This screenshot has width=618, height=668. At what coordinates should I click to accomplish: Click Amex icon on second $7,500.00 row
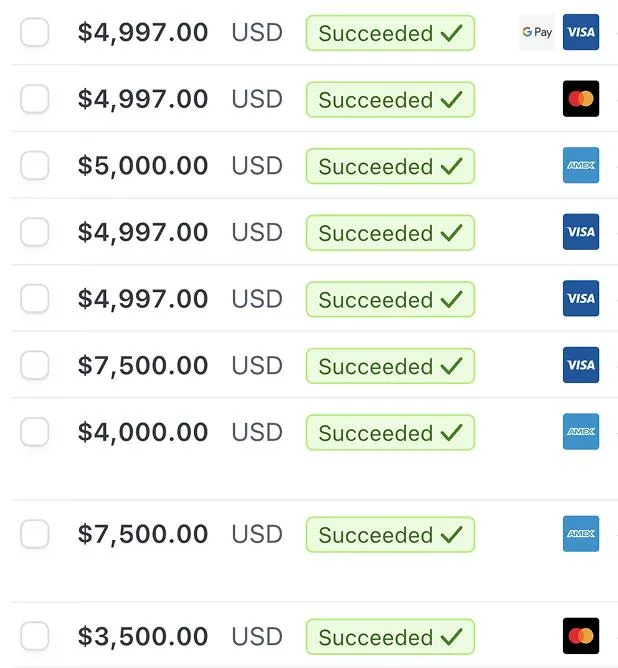pos(581,534)
